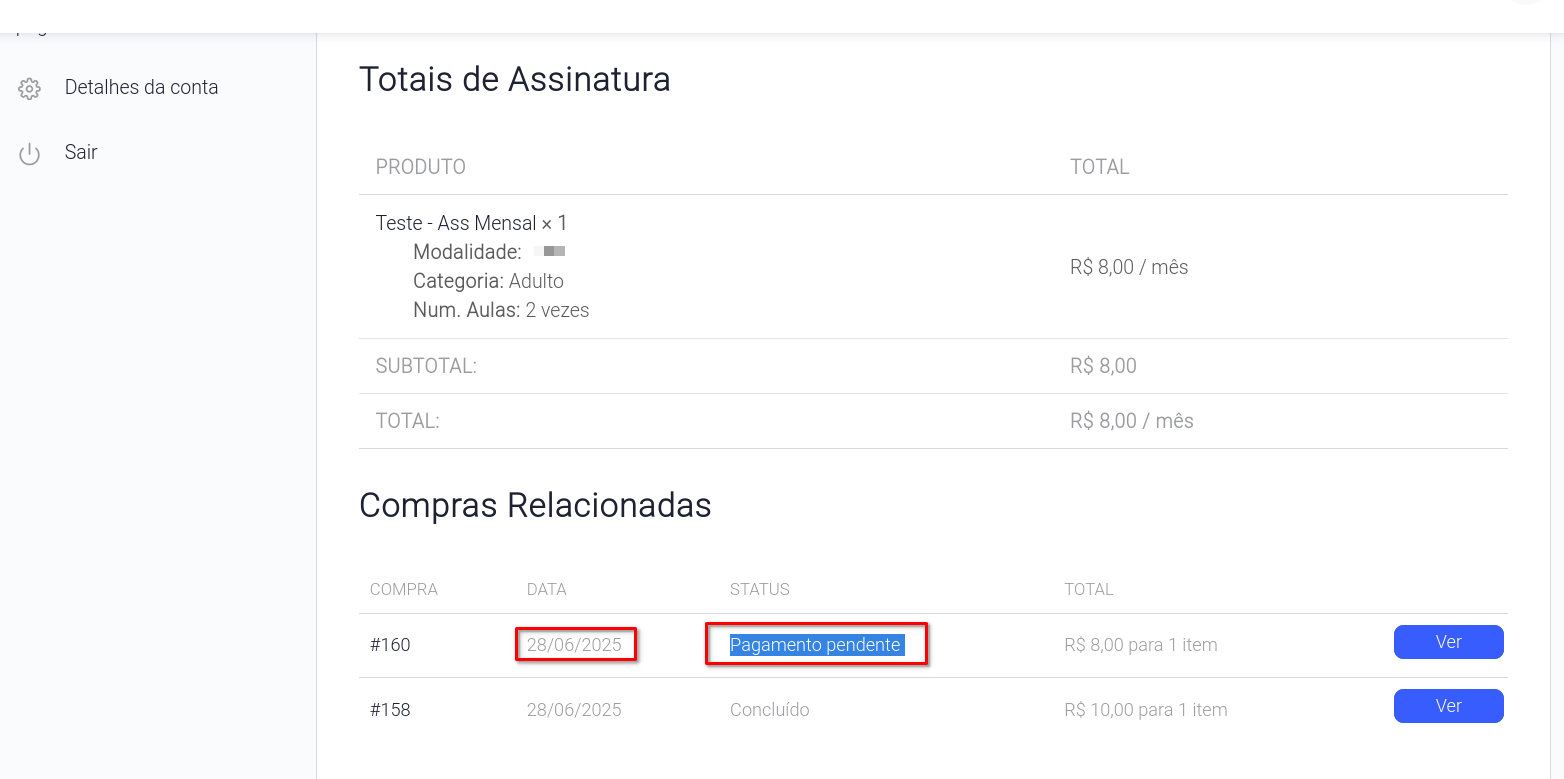
Task: Click Teste - Ass Mensal product name
Action: click(456, 223)
